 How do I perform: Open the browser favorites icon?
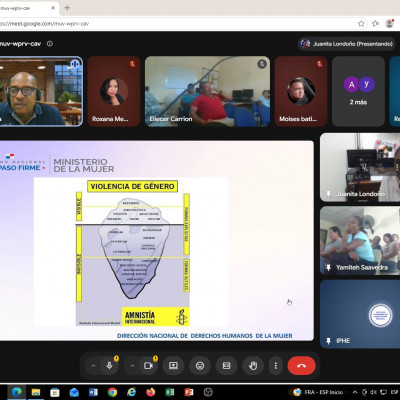click(375, 23)
